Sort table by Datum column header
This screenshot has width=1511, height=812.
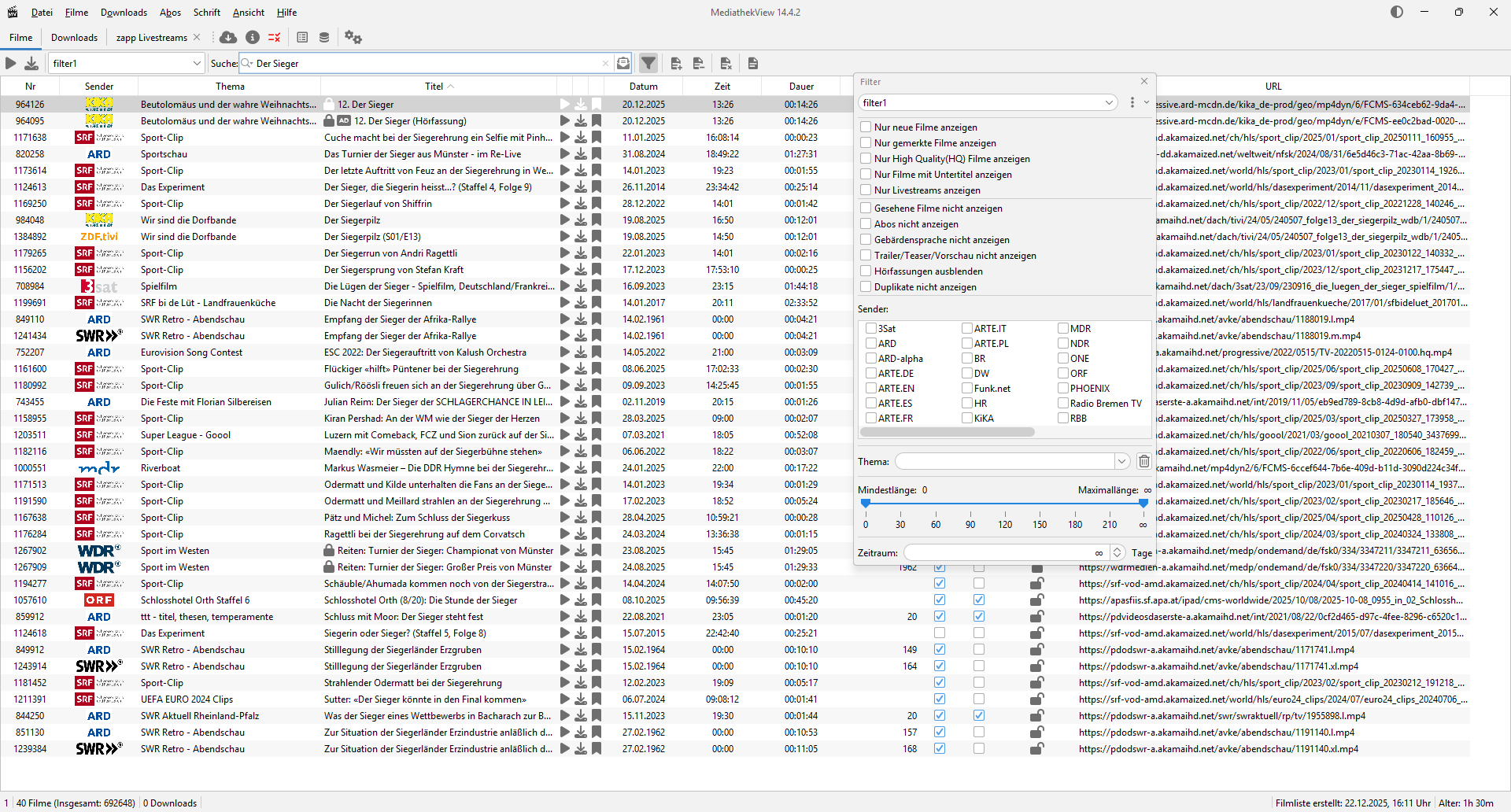[643, 86]
